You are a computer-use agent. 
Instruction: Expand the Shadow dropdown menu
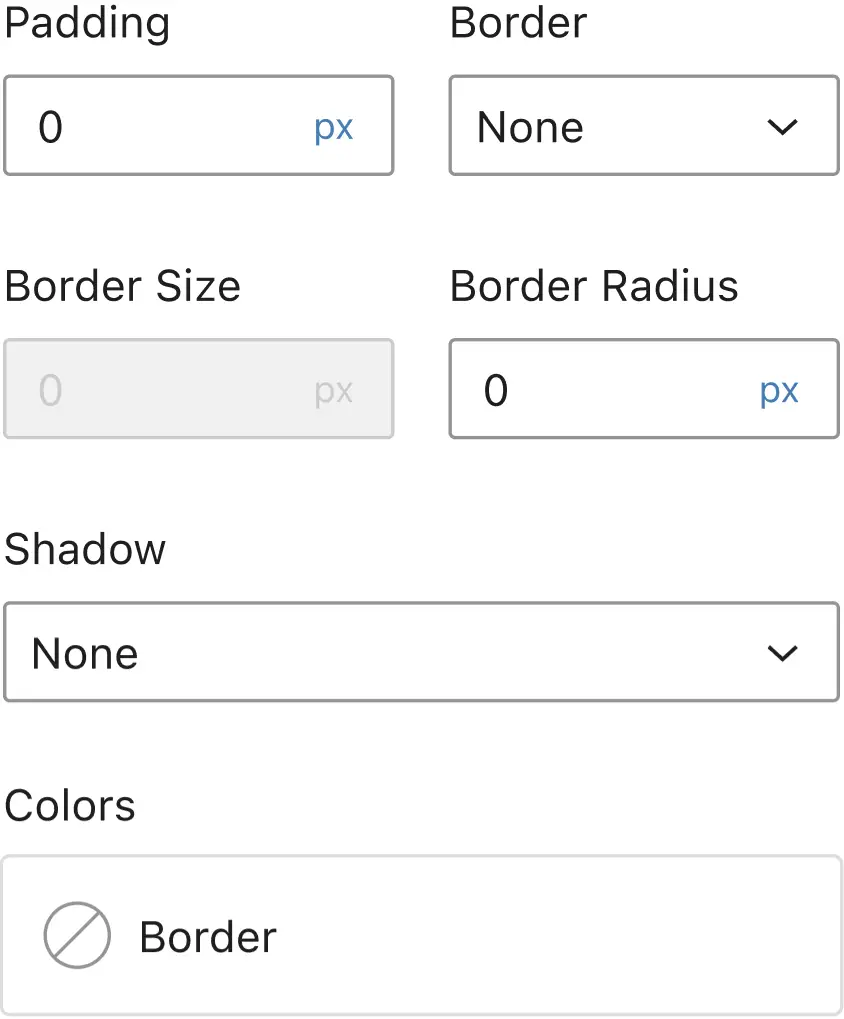(x=421, y=652)
